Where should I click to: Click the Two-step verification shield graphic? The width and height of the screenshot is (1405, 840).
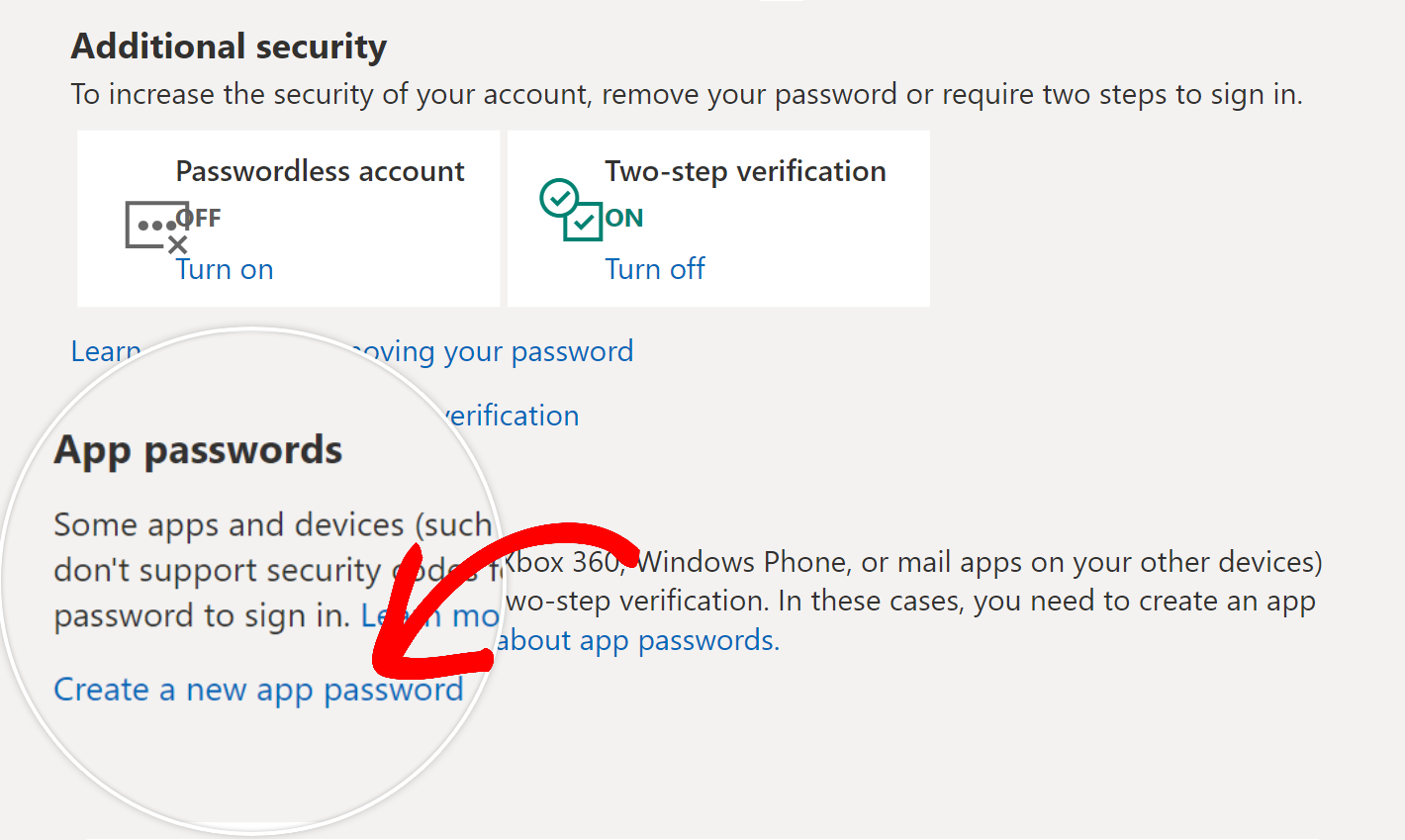click(572, 210)
